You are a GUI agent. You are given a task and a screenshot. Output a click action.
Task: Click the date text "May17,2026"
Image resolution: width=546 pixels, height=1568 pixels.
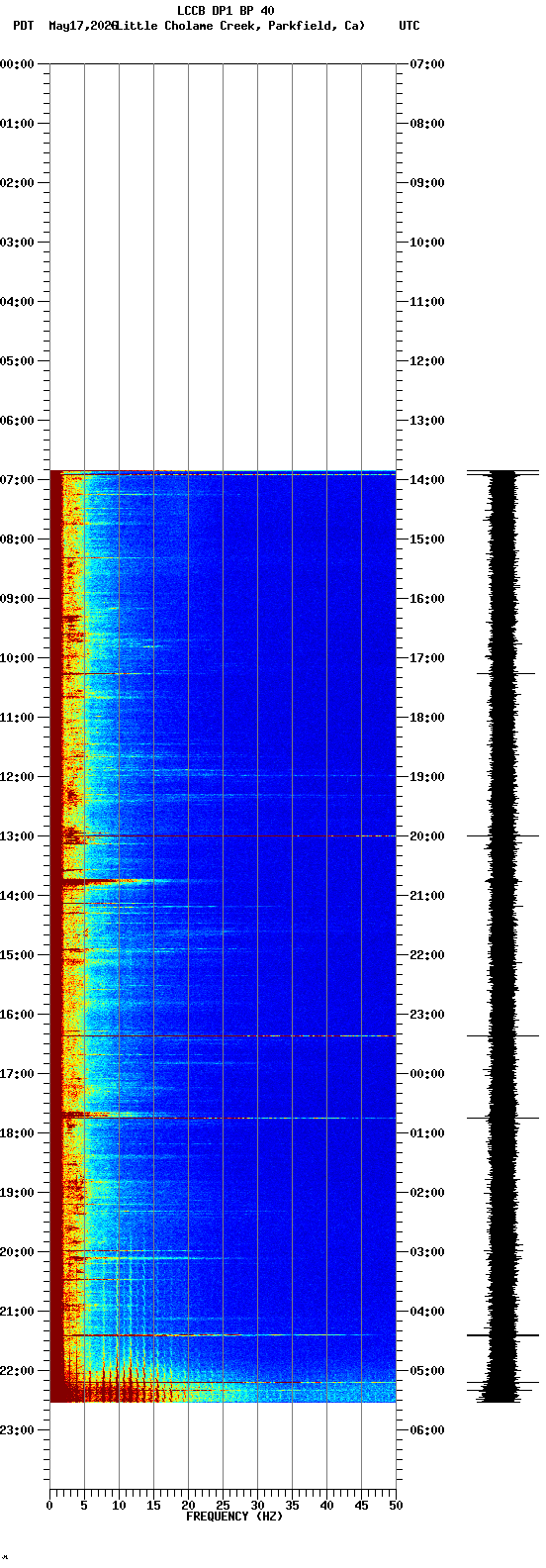coord(82,26)
